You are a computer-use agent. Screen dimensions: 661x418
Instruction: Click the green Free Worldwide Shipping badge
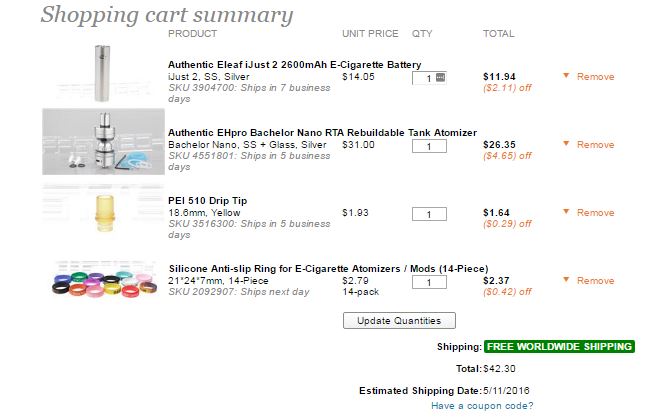559,346
